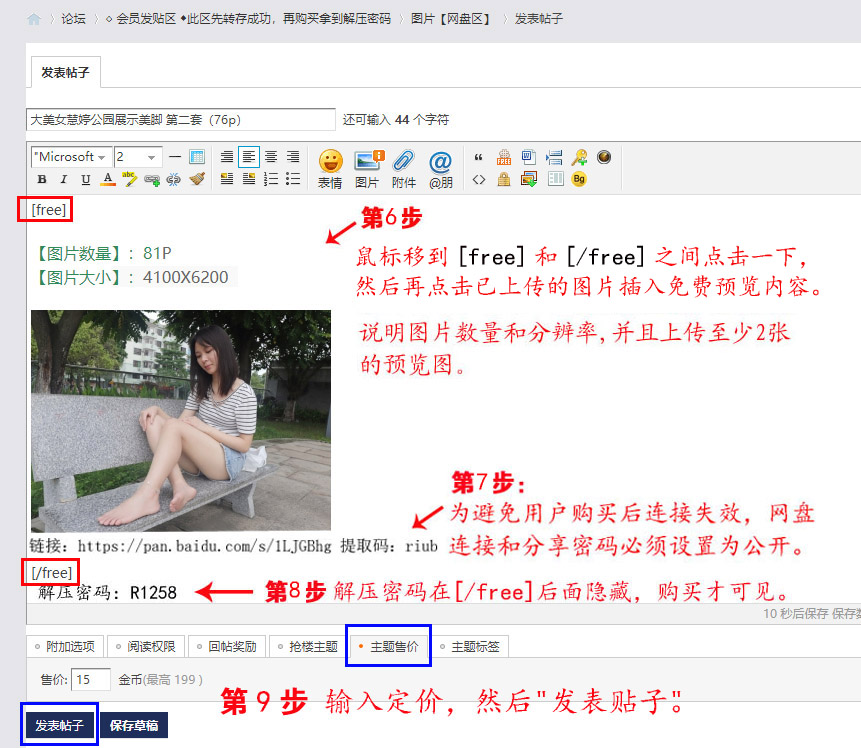This screenshot has width=861, height=748.
Task: Open the 表情 emoticon picker
Action: click(330, 168)
